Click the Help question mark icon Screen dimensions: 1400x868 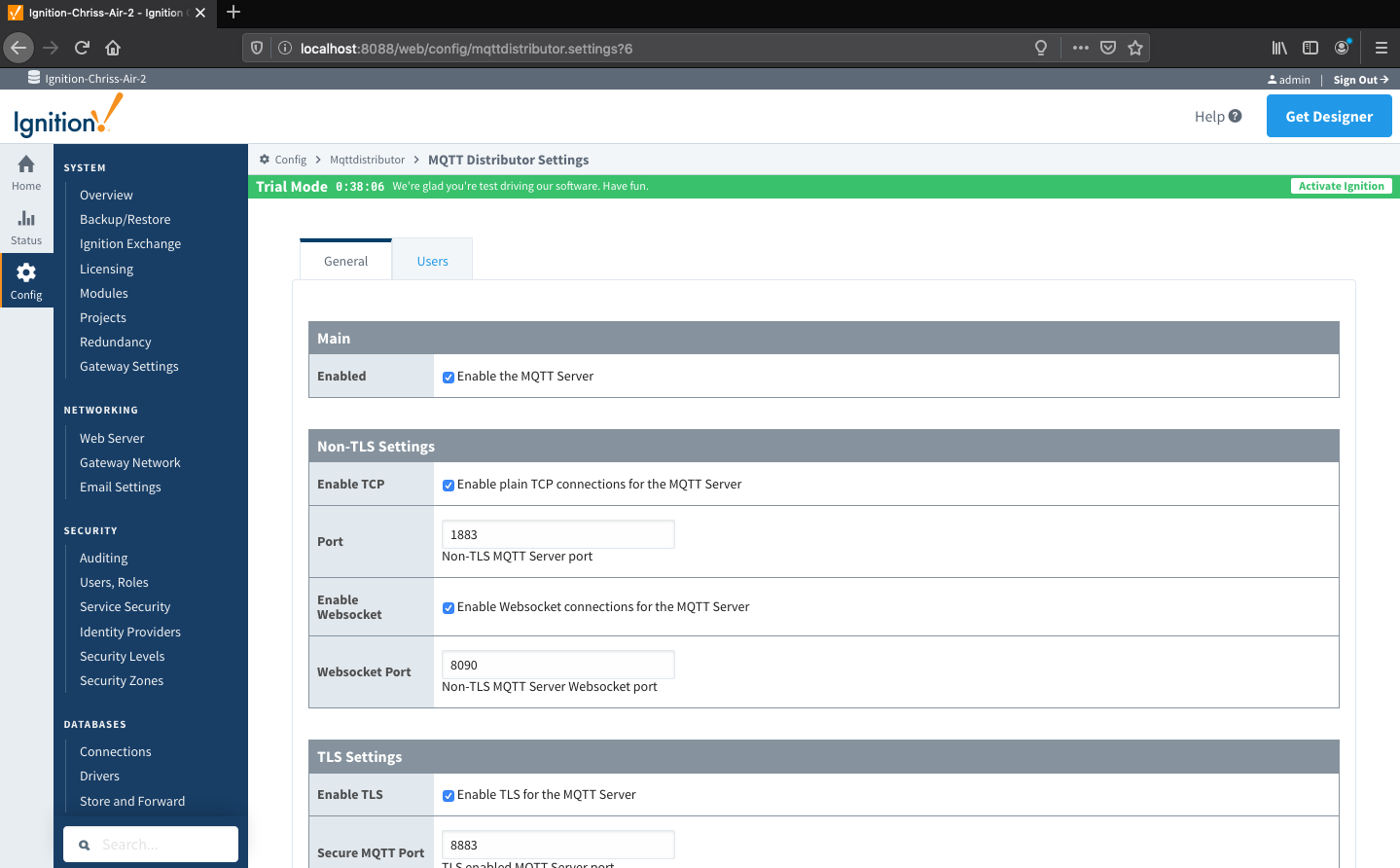tap(1236, 116)
